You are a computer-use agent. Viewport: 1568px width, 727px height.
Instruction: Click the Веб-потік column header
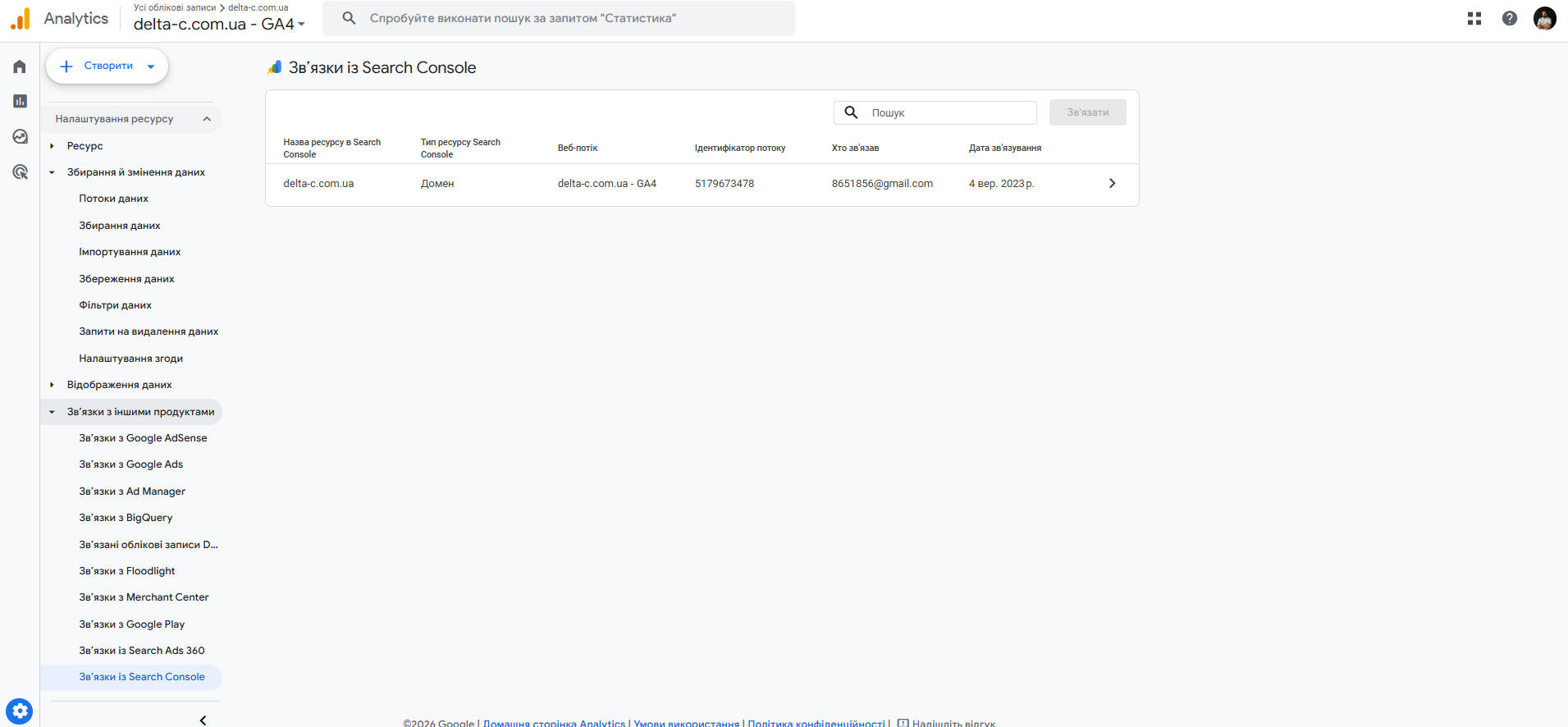578,149
